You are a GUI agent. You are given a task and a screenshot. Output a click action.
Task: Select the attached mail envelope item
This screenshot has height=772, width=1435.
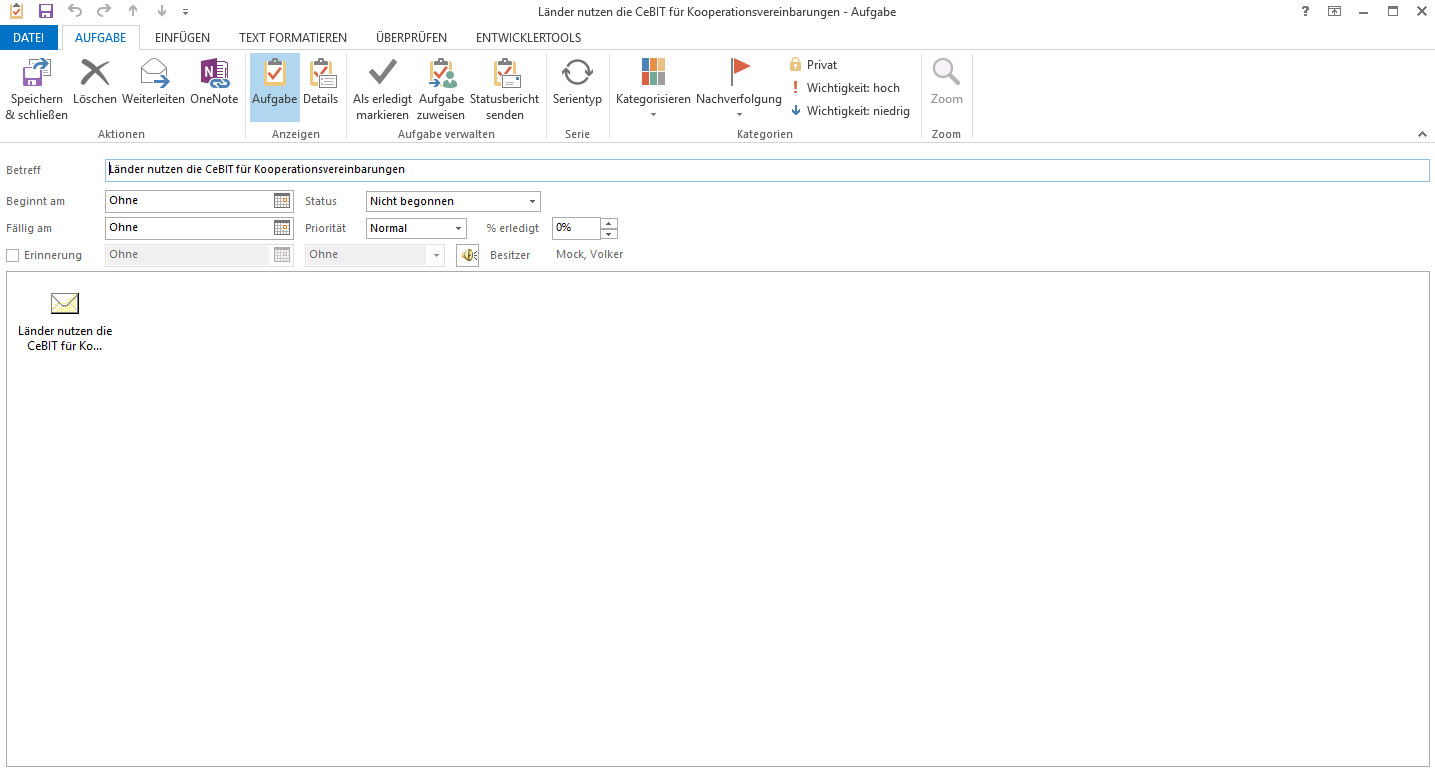[x=65, y=322]
